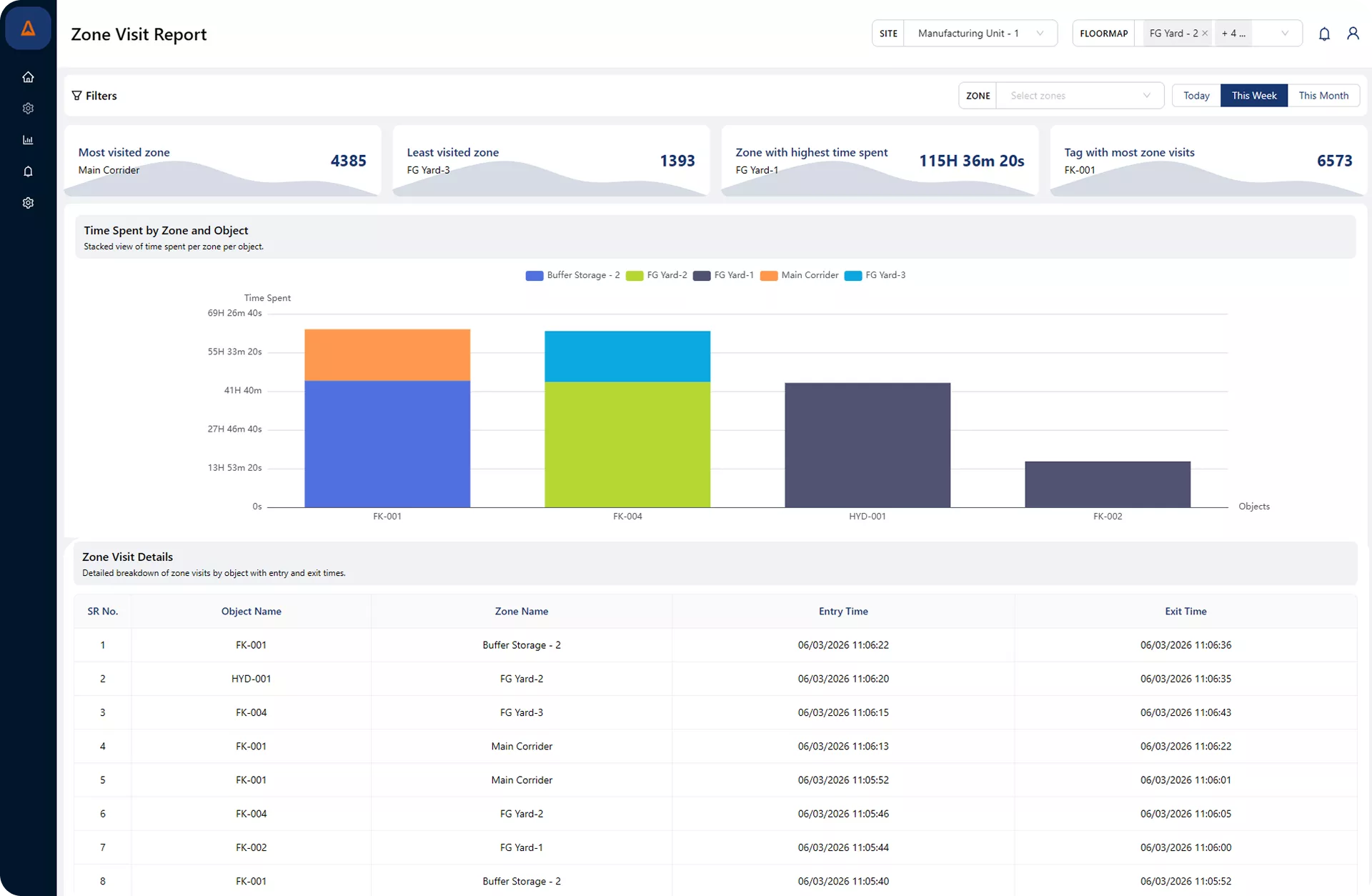Click the FG Yard-2 legend color swatch
This screenshot has width=1372, height=896.
click(x=635, y=276)
